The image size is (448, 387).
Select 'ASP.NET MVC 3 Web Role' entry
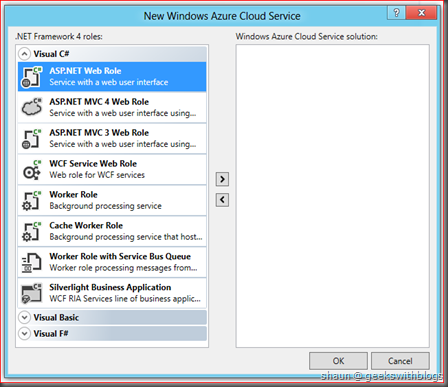(x=112, y=138)
